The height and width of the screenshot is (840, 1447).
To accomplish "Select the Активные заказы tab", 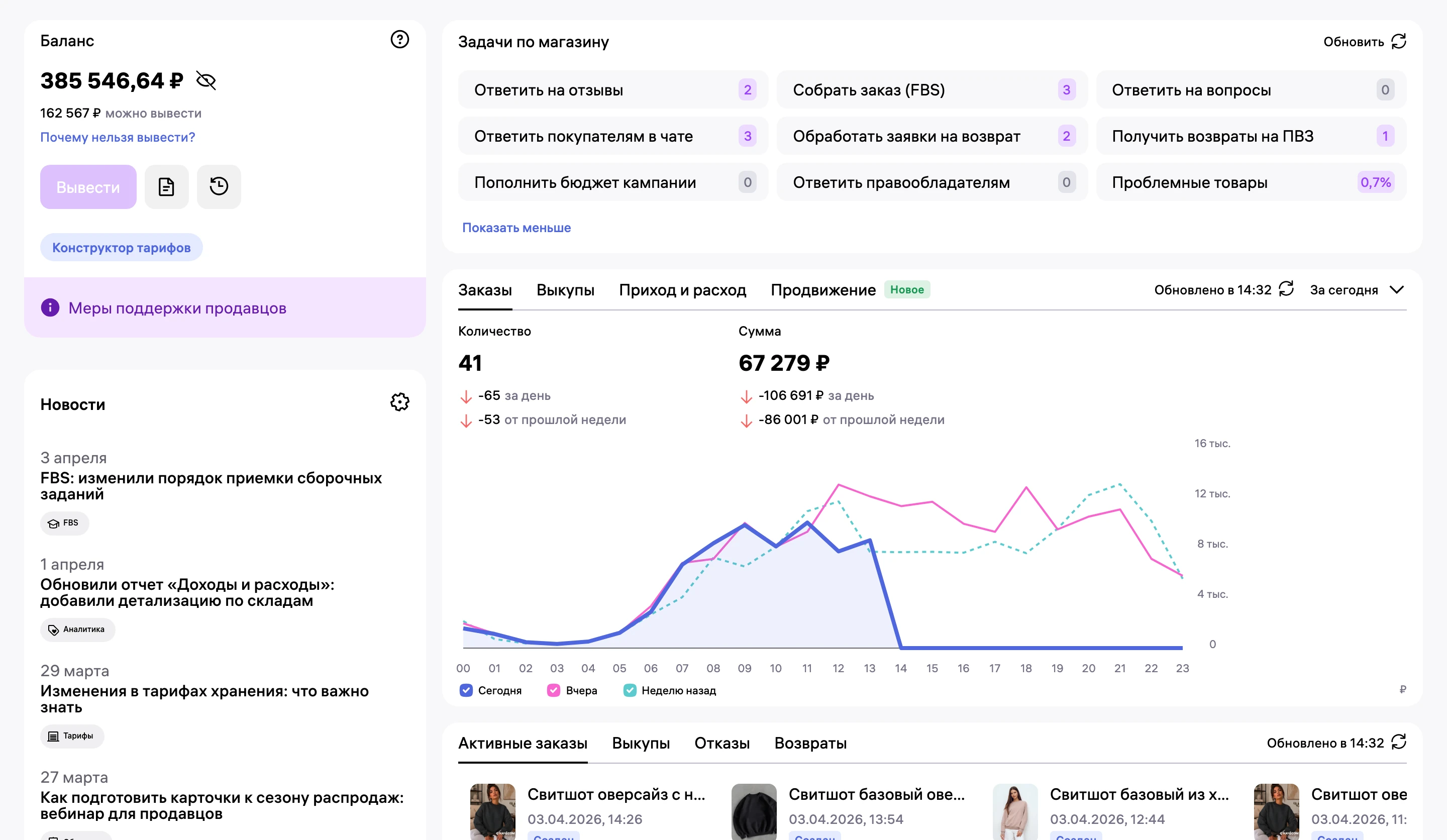I will pos(523,743).
